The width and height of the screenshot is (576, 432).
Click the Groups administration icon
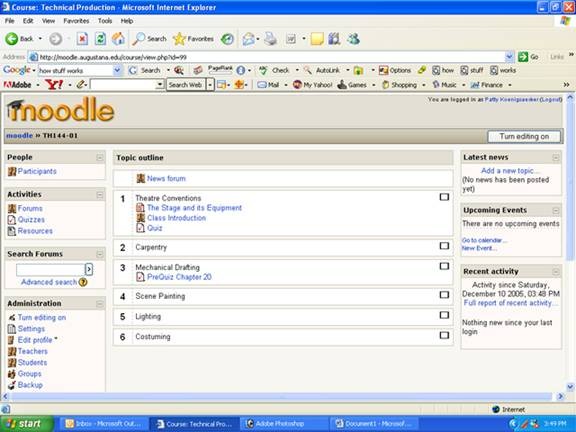(x=12, y=374)
